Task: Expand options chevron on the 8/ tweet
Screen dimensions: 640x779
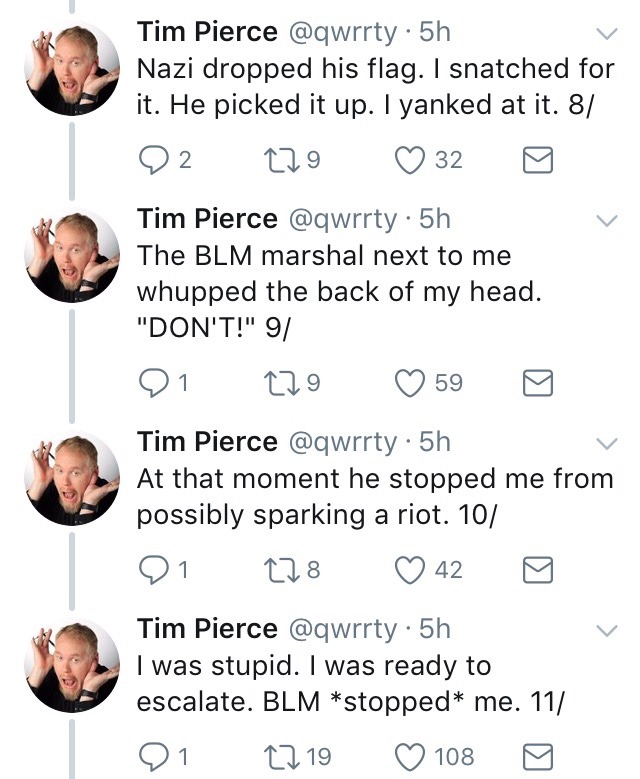Action: click(606, 35)
